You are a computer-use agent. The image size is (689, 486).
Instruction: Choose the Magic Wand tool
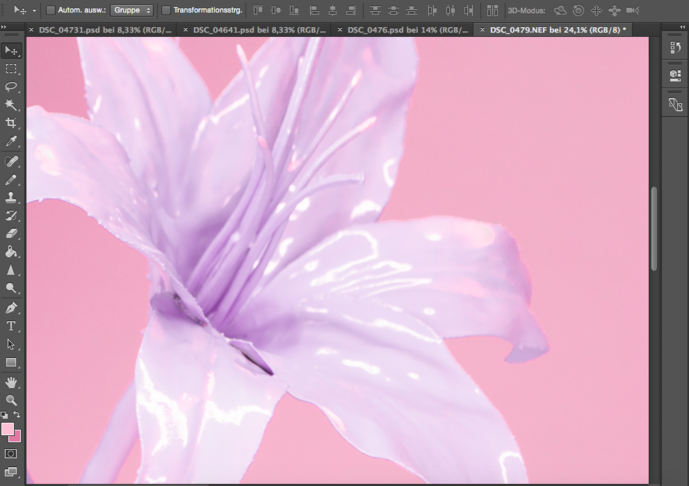12,105
